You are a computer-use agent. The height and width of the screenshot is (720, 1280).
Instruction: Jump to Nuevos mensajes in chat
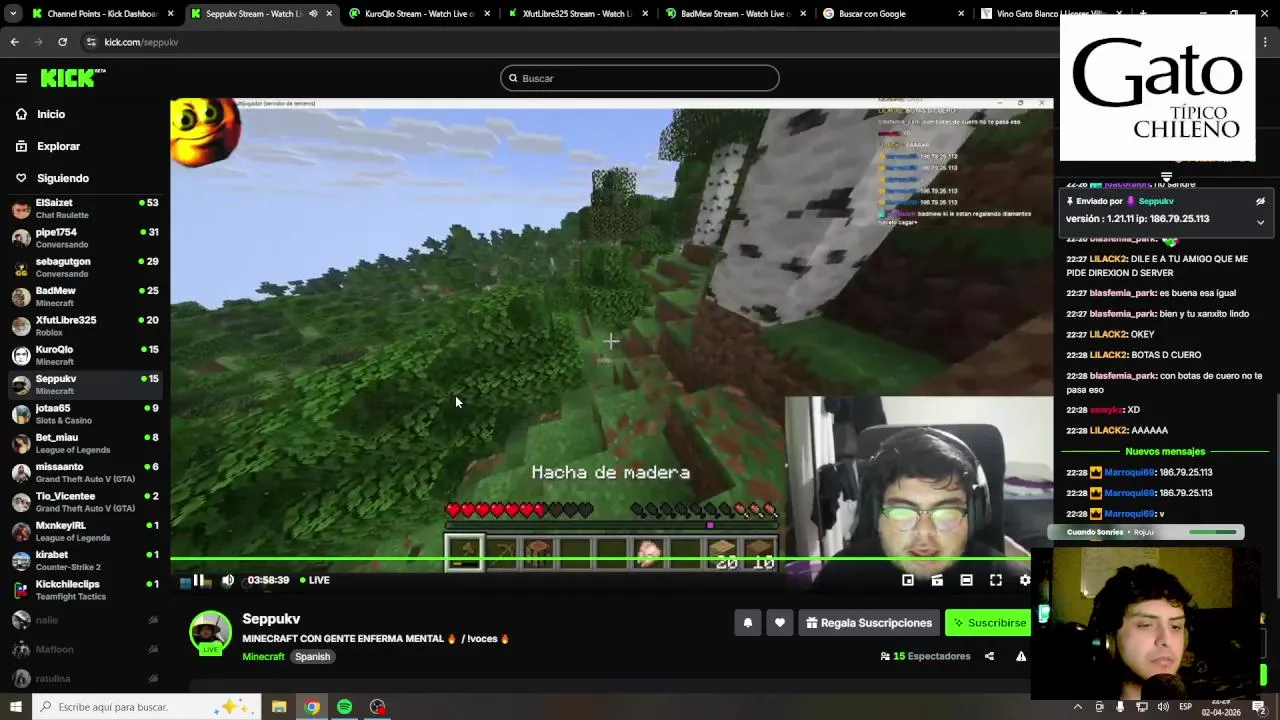tap(1165, 451)
